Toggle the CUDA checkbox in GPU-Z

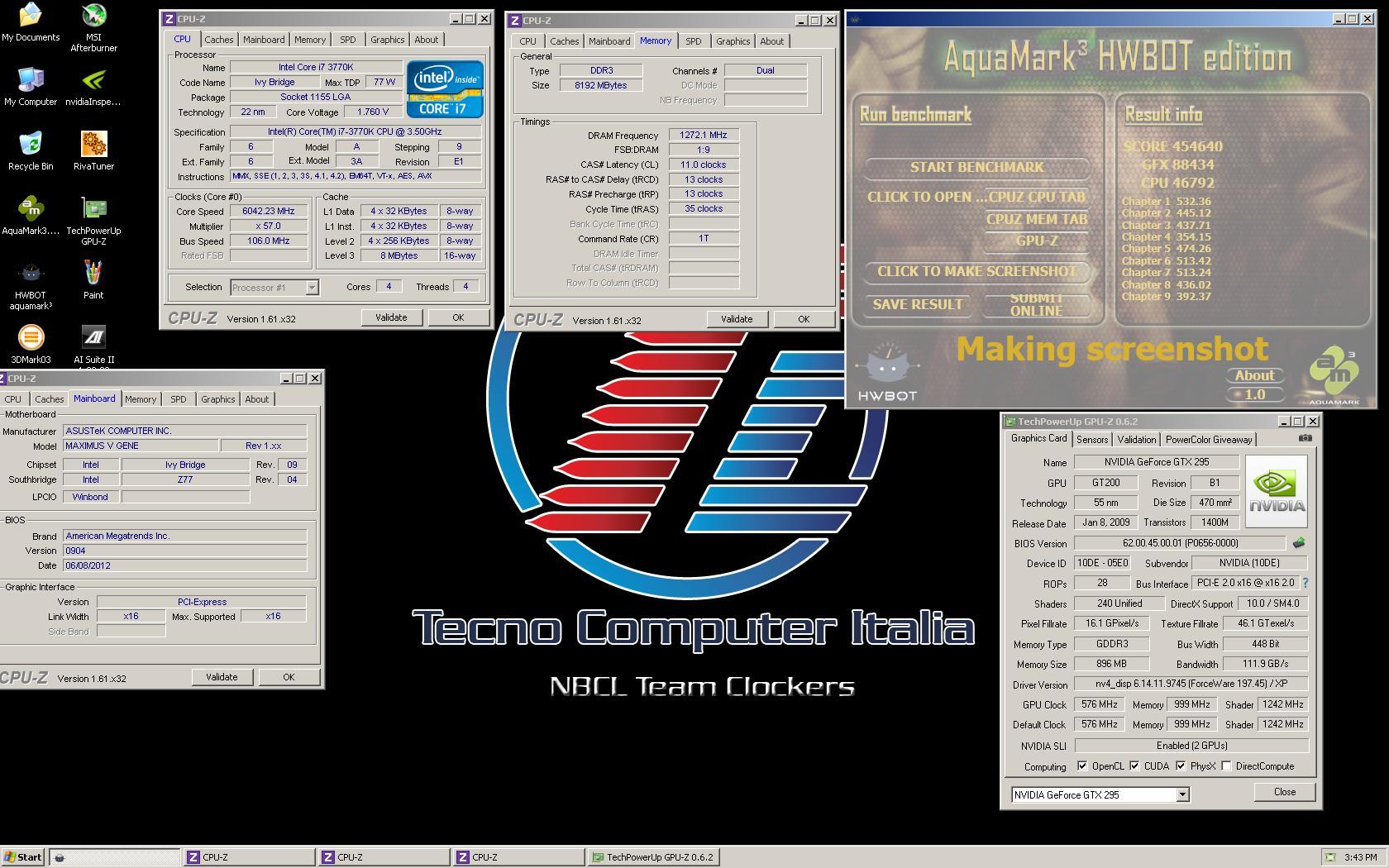(1134, 766)
